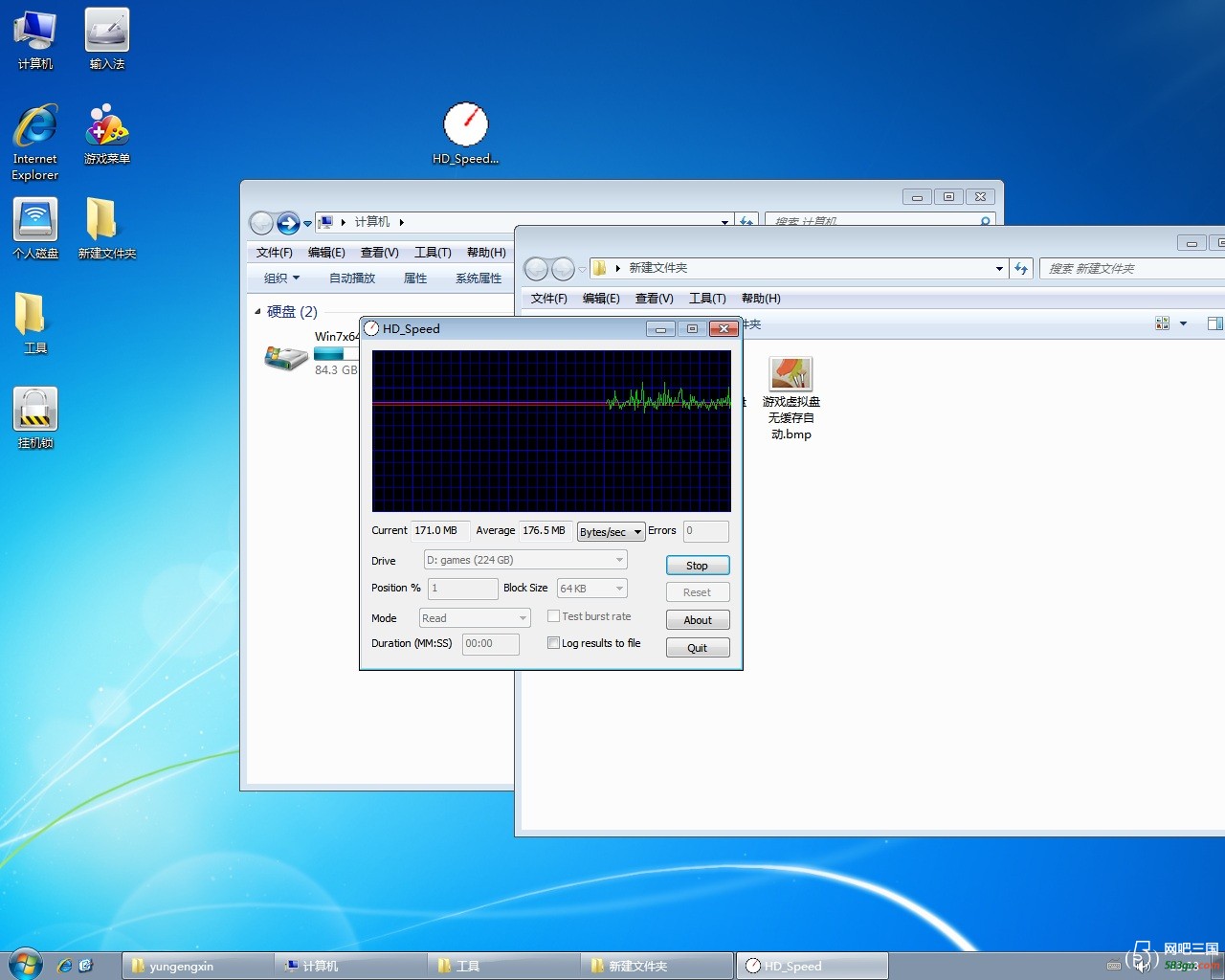Click the About button in HD_Speed

tap(698, 620)
